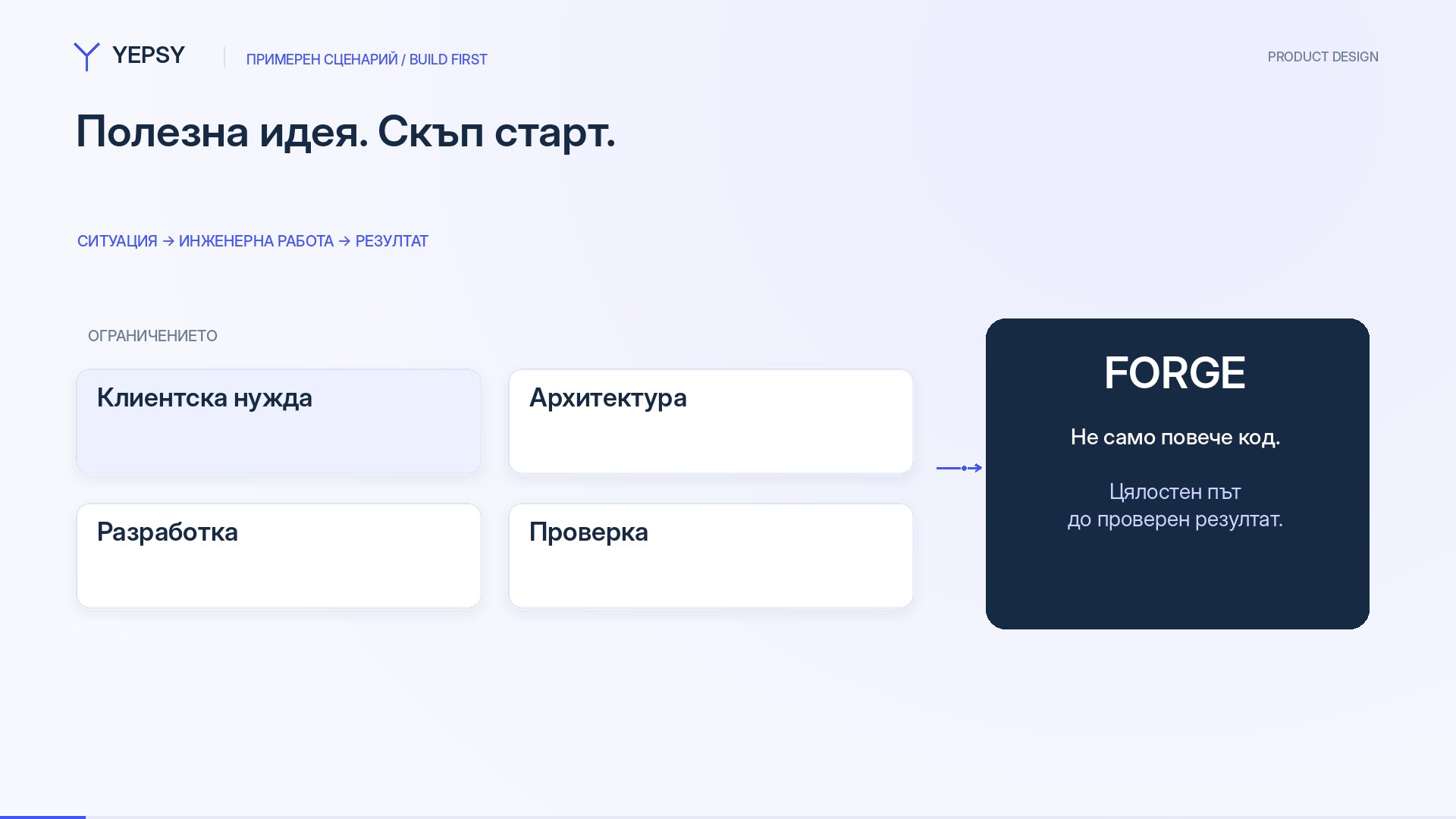Click the YEPSY brand name text
1456x819 pixels.
tap(149, 55)
